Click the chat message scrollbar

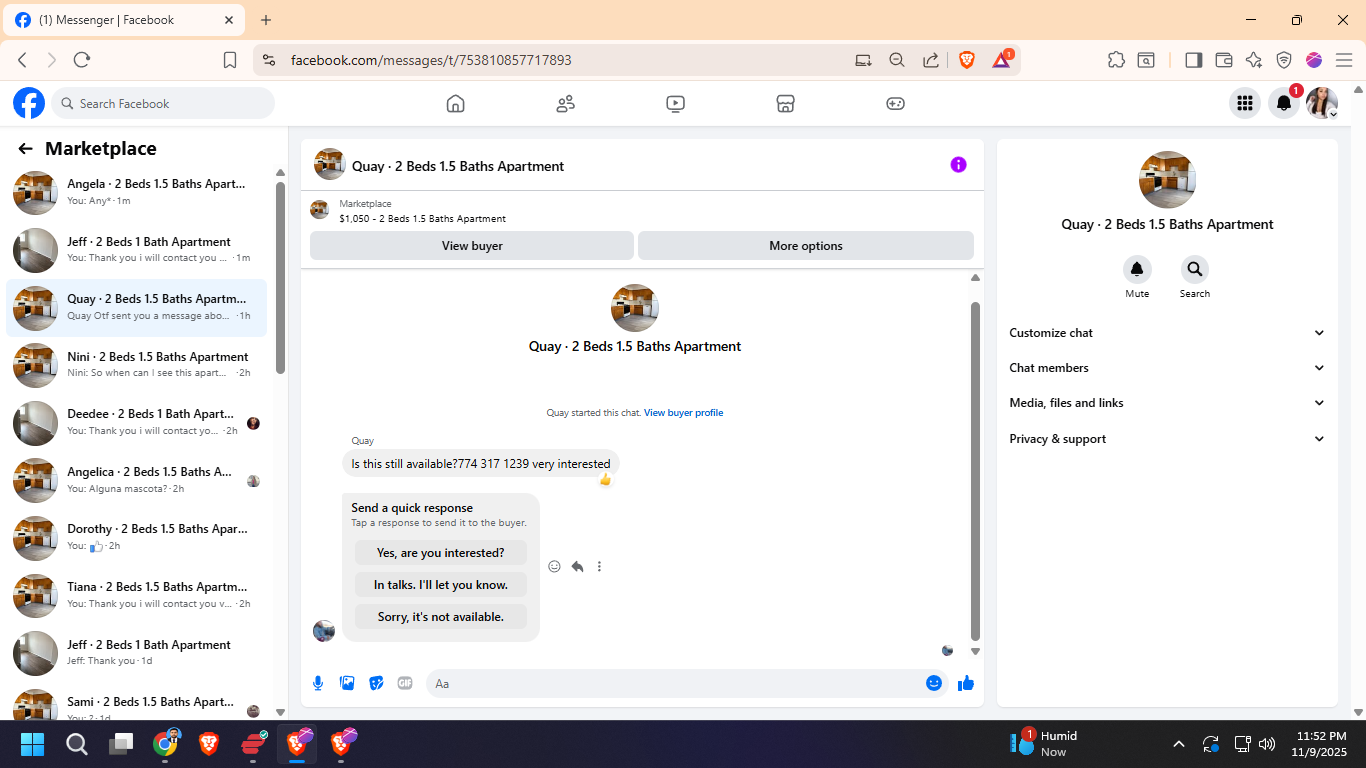(x=976, y=470)
